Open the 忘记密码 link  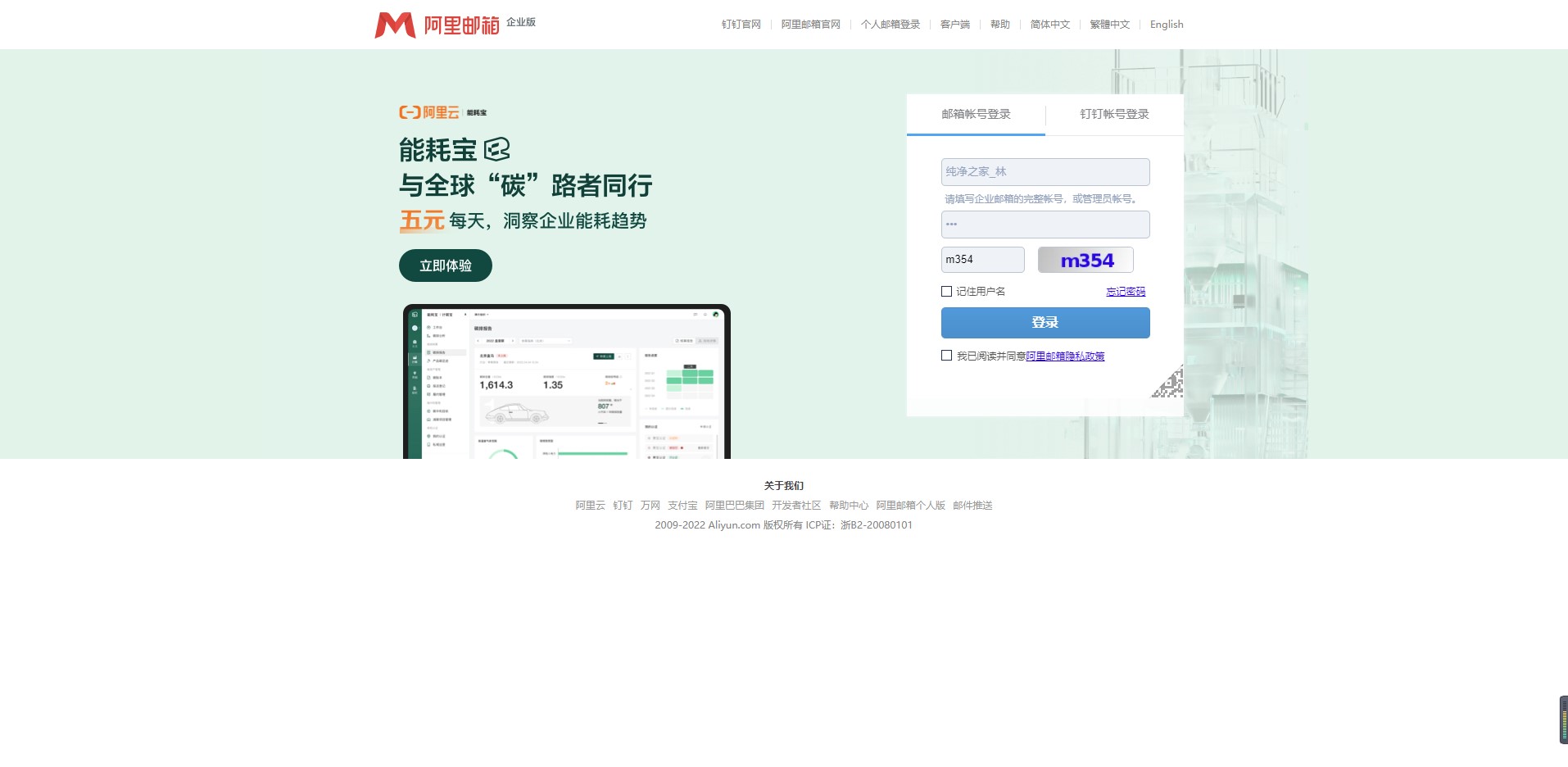point(1126,292)
